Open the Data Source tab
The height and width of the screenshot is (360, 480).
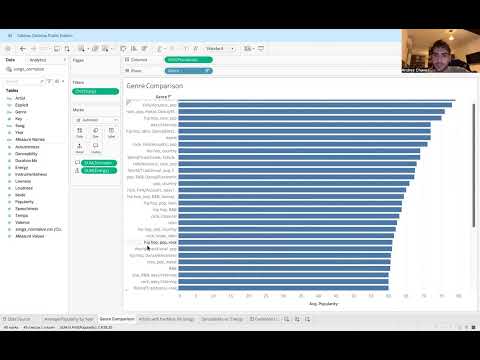17,319
